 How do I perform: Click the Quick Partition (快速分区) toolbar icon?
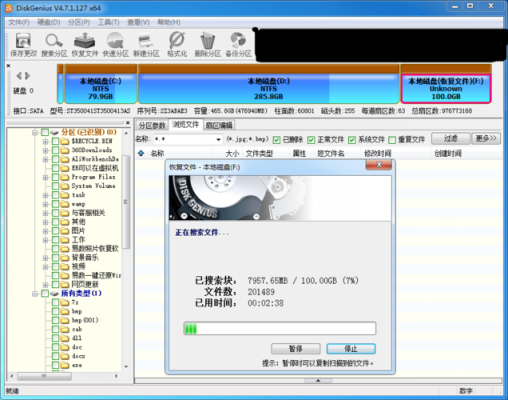click(x=115, y=41)
